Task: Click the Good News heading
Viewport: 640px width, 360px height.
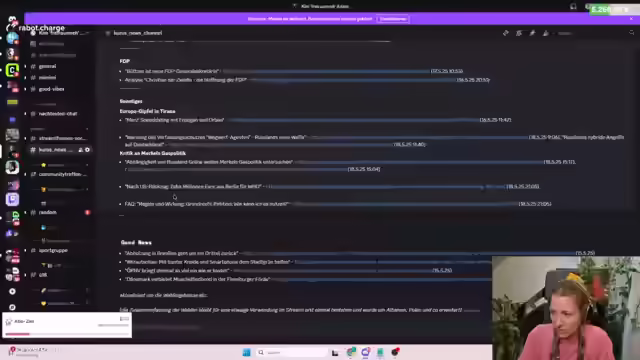Action: (x=136, y=242)
